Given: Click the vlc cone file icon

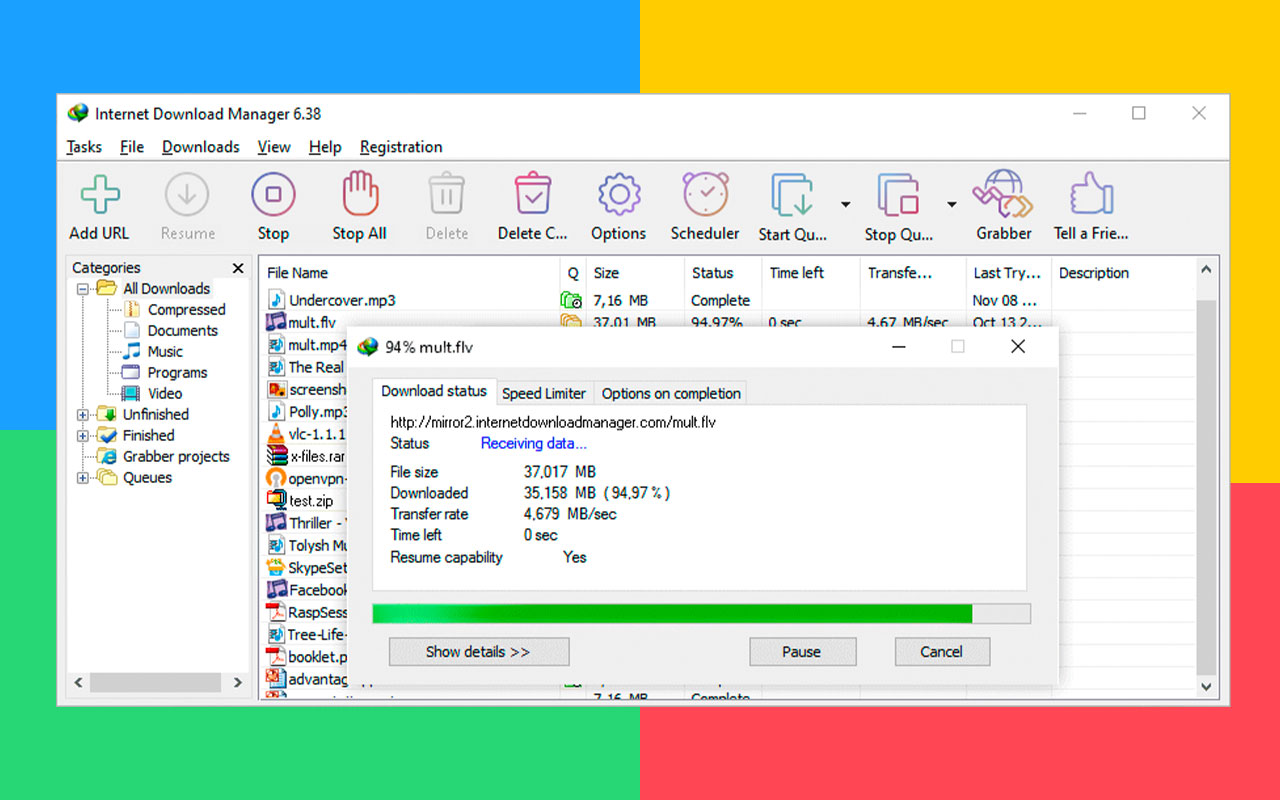Looking at the screenshot, I should (276, 434).
